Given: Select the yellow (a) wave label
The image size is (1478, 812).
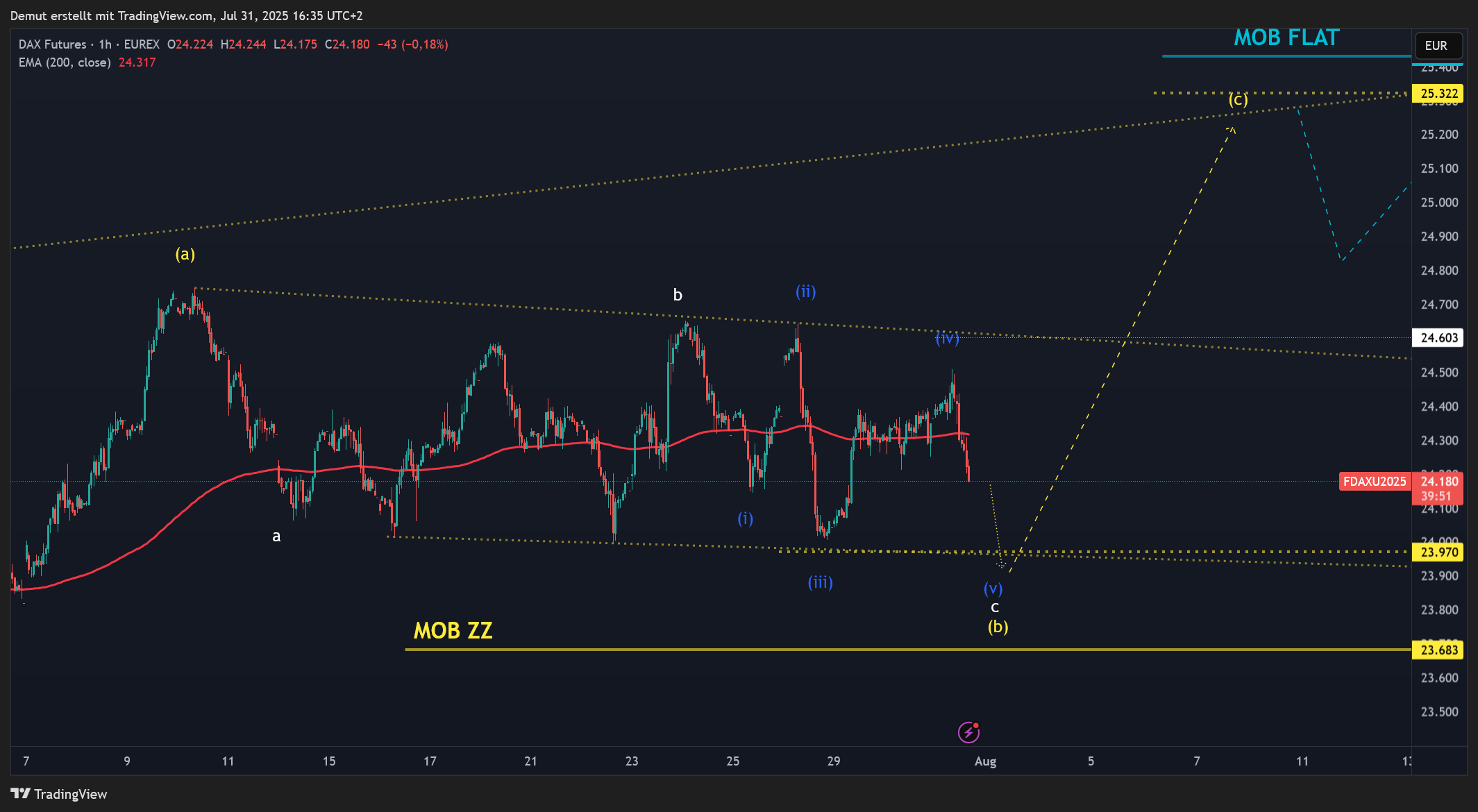Looking at the screenshot, I should (185, 254).
